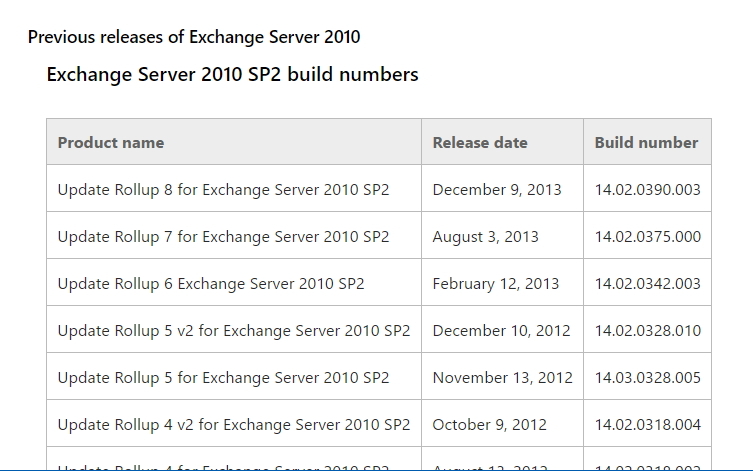Select 'Update Rollup 4 v2 for Exchange Server 2010 SP2' cell
Screen dimensions: 753x471
click(x=234, y=424)
